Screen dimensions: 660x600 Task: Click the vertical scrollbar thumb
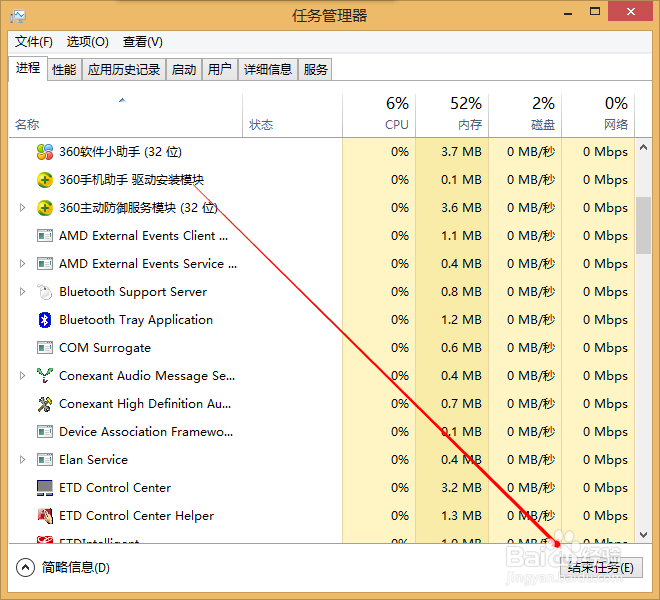point(643,225)
